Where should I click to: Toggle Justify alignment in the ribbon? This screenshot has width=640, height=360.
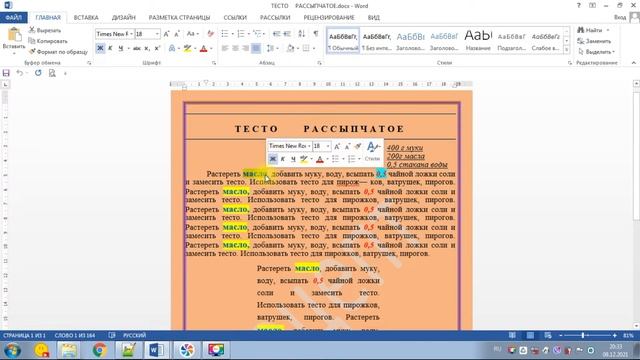click(256, 49)
